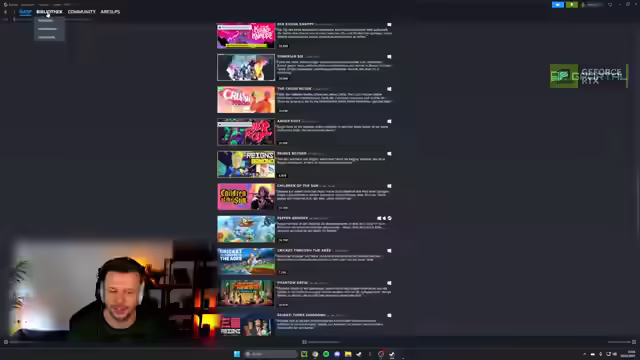
Task: Click the Windows icon on Reigns: Three Kingdoms row
Action: [389, 315]
